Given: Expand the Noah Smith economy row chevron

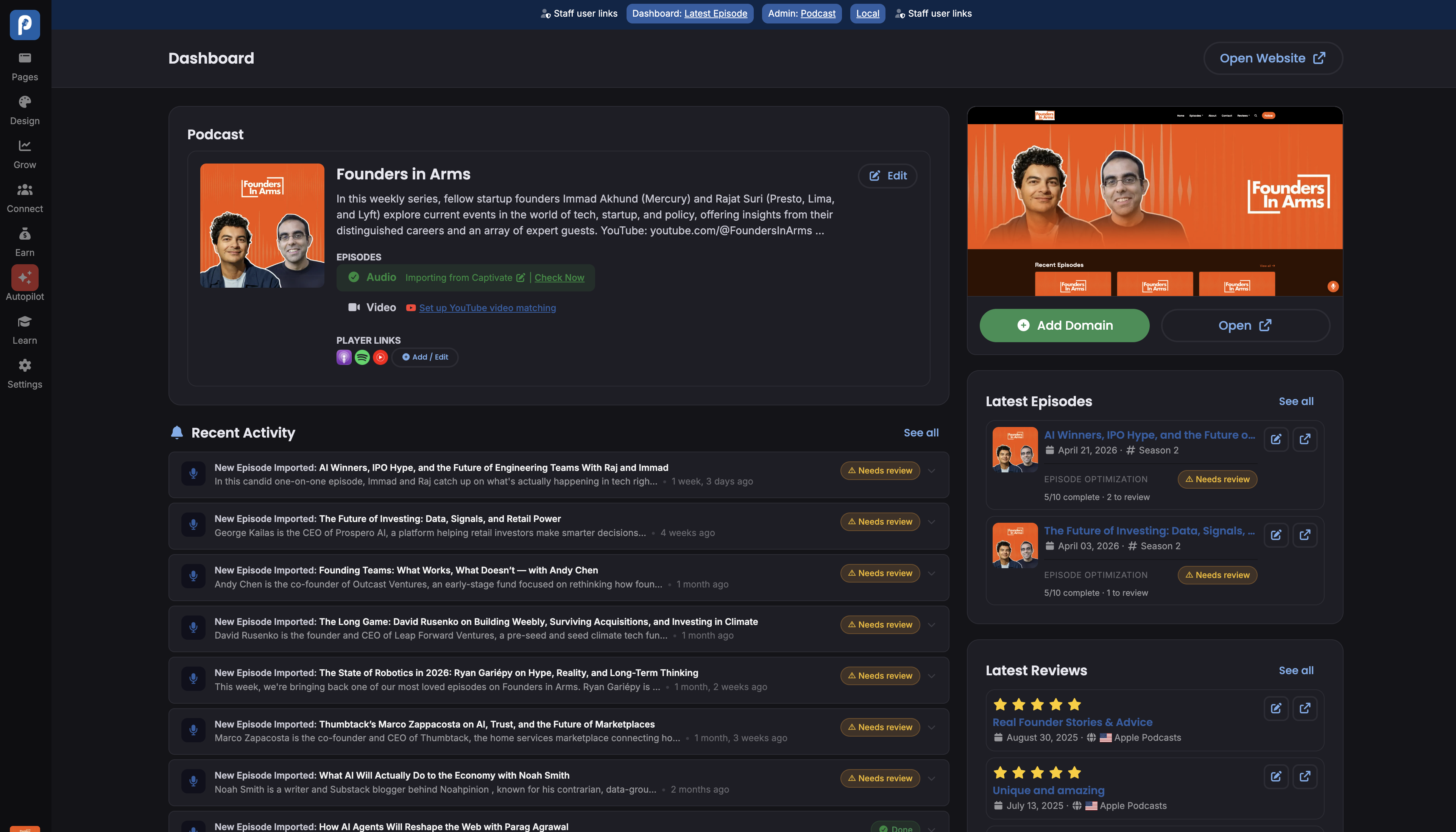Looking at the screenshot, I should click(x=931, y=778).
